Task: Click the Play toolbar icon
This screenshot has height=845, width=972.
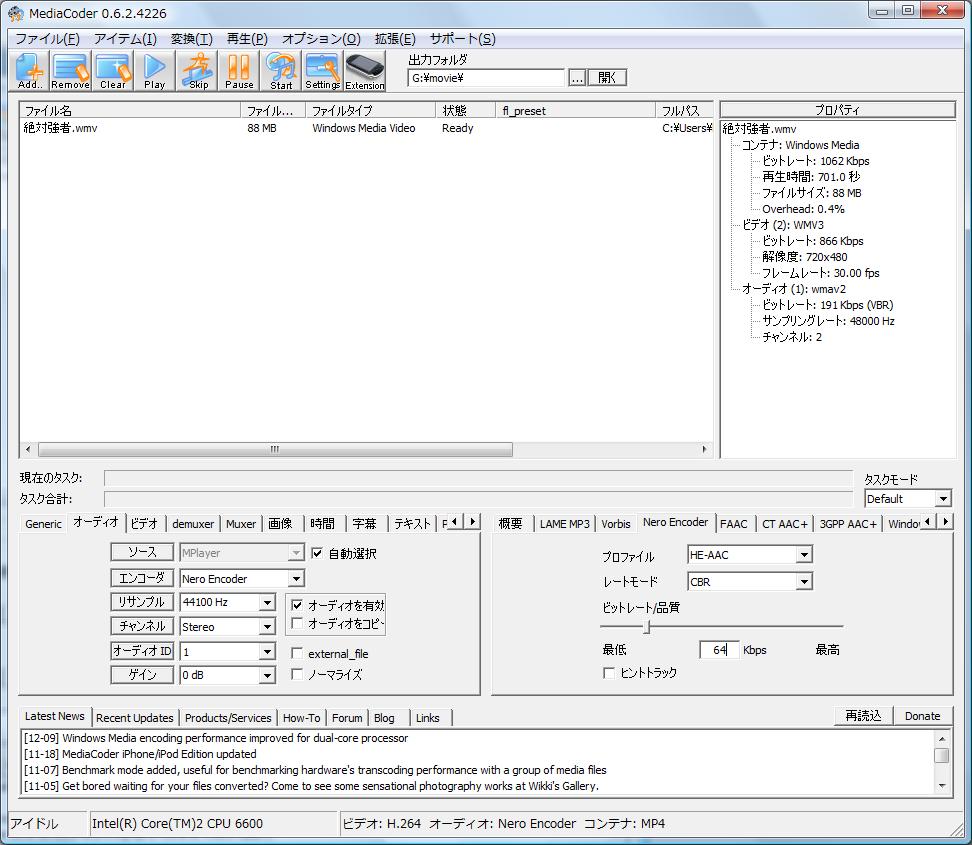Action: point(154,71)
